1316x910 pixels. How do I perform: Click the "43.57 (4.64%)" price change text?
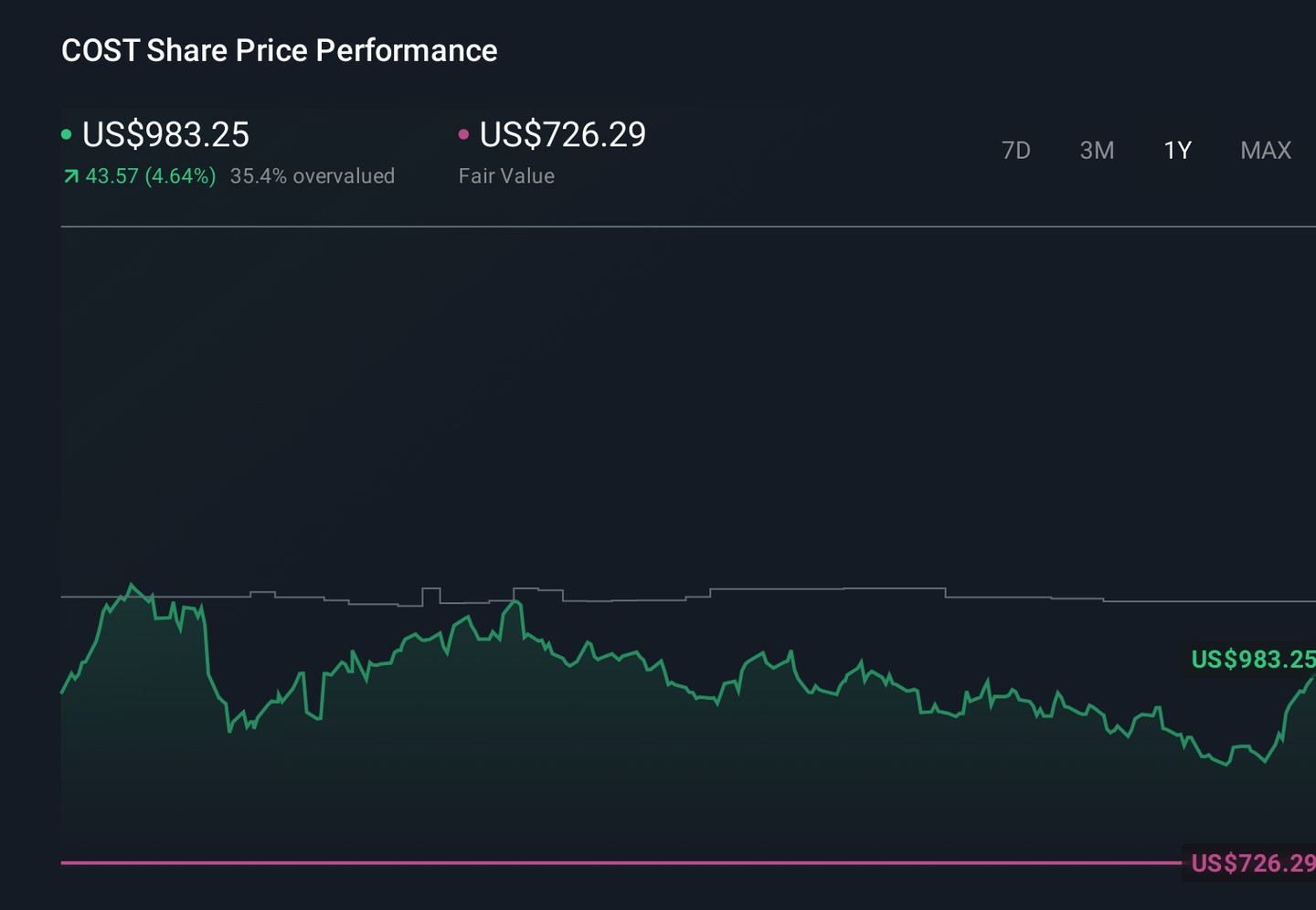click(151, 176)
